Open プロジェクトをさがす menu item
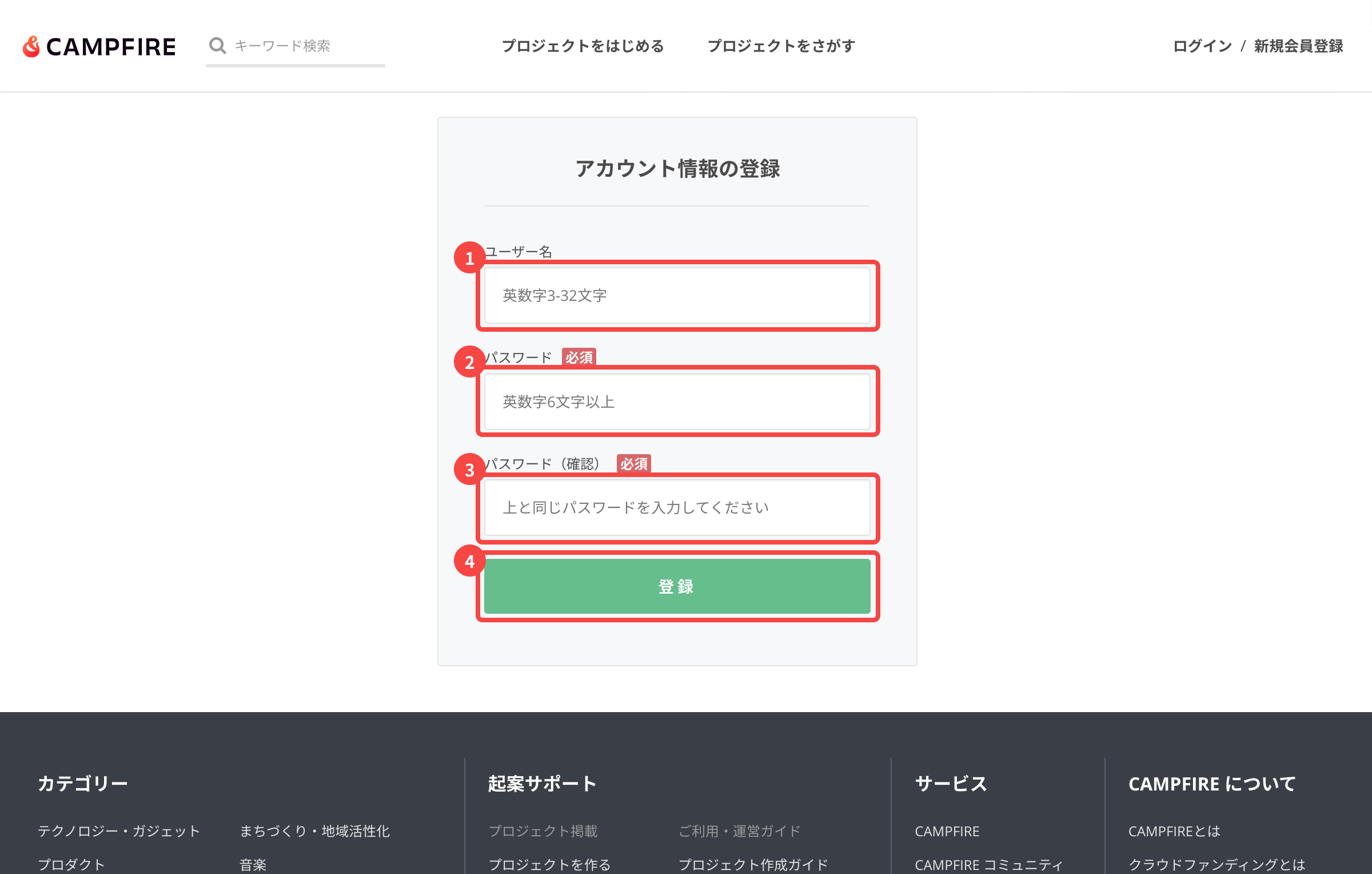Viewport: 1372px width, 874px height. tap(781, 46)
